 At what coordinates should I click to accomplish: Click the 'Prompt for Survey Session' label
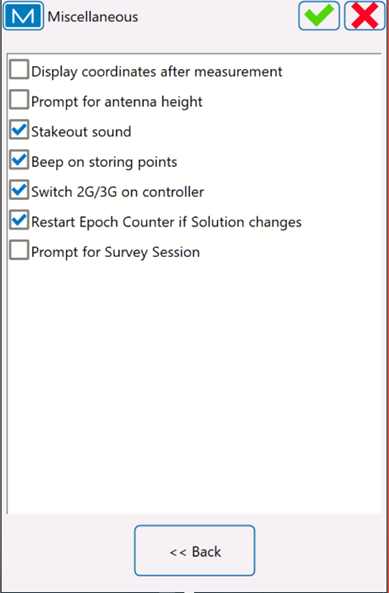point(115,252)
